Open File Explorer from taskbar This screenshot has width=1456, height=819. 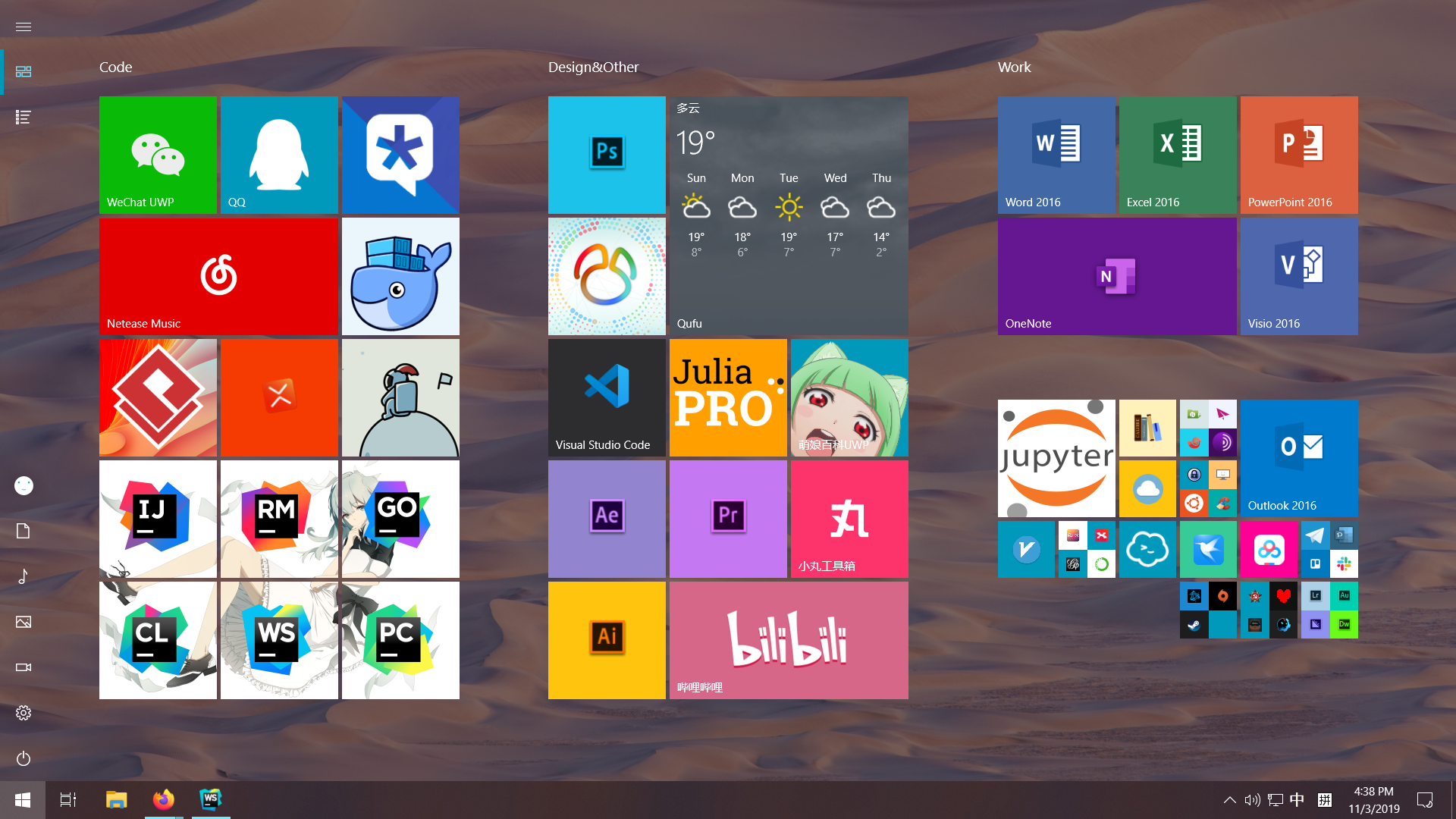tap(116, 800)
